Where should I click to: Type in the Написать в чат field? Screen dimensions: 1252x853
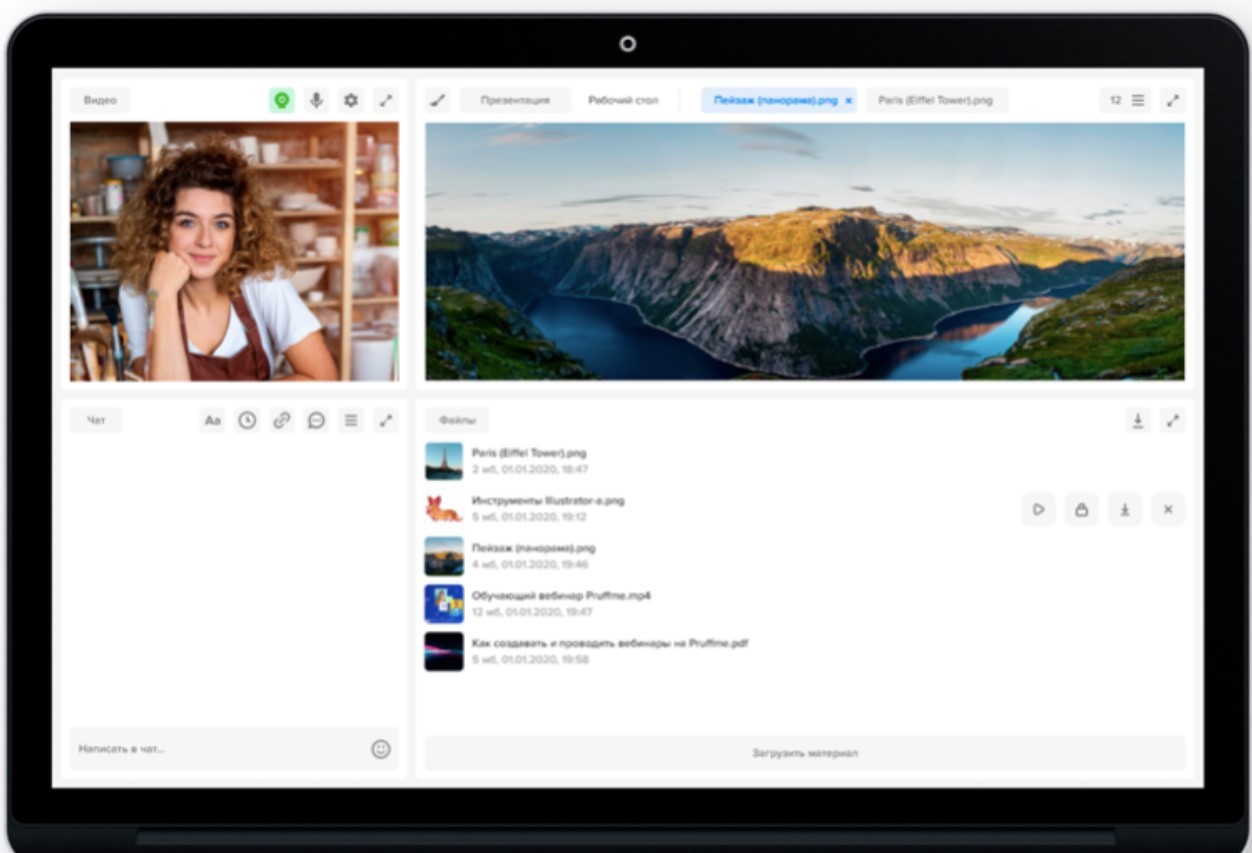pos(215,749)
